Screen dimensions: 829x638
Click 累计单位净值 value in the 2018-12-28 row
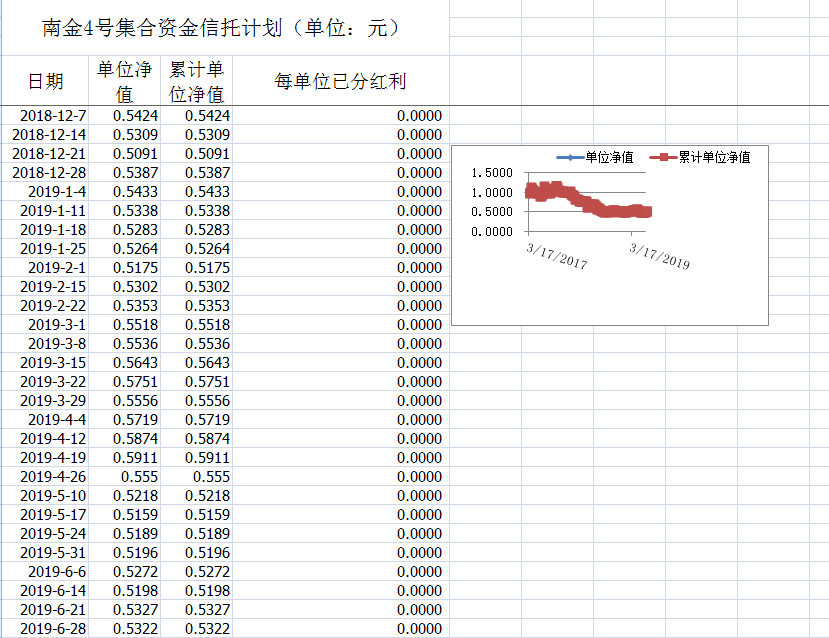click(196, 172)
